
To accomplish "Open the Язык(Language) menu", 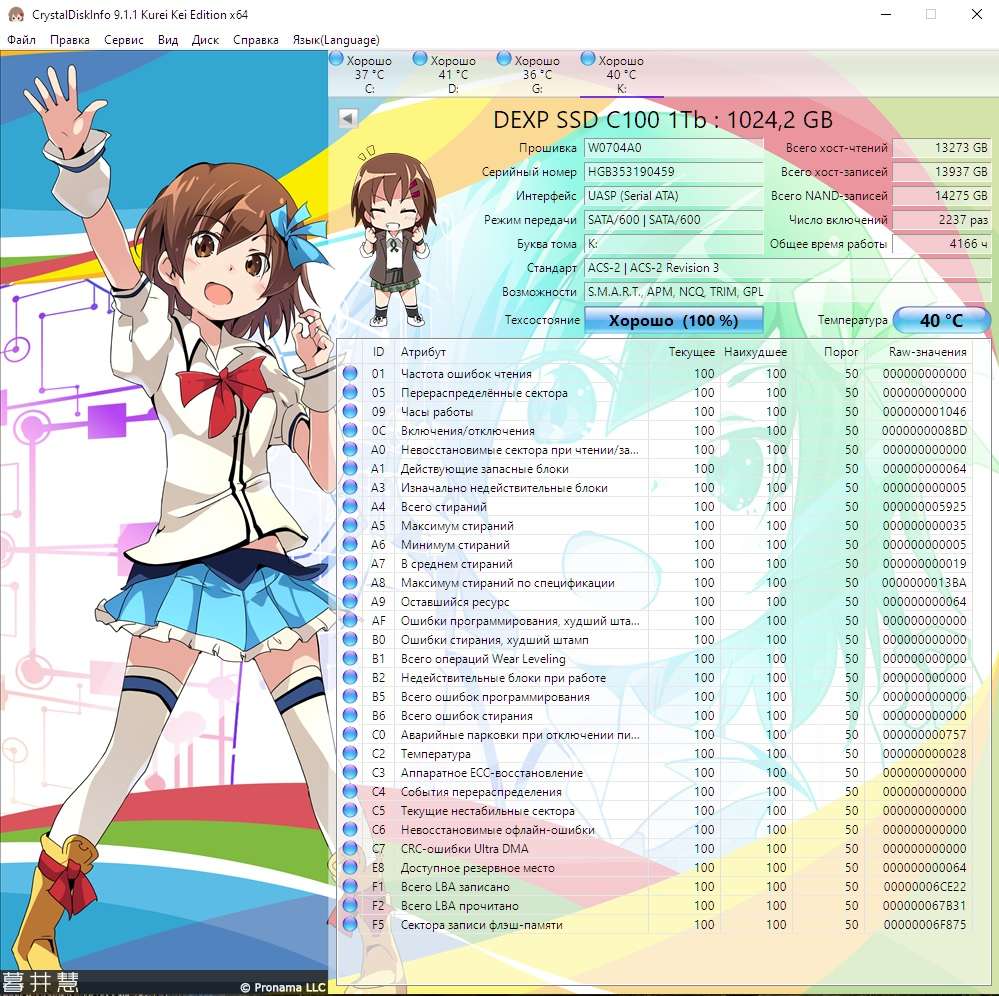I will pos(335,40).
